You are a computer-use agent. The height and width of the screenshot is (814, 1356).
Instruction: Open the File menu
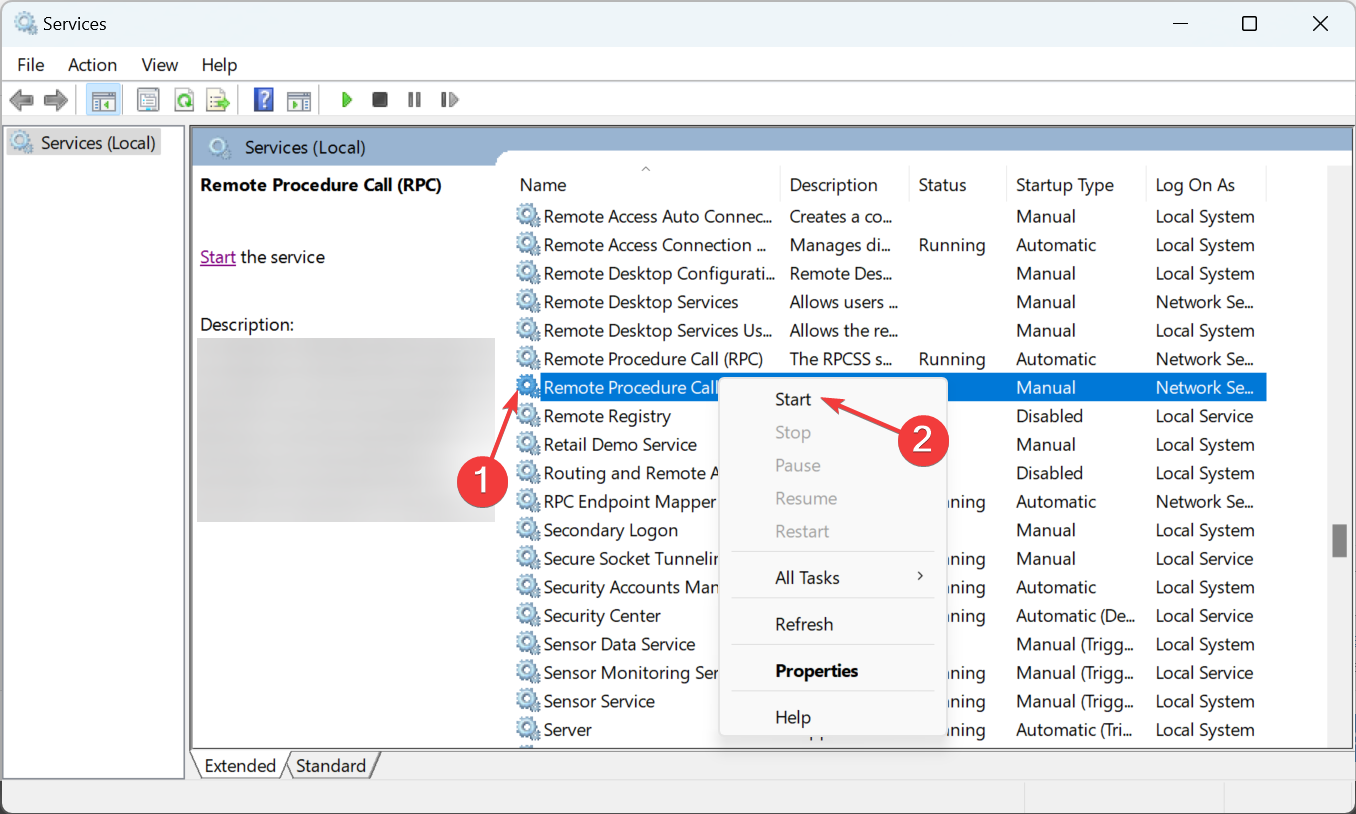tap(31, 65)
